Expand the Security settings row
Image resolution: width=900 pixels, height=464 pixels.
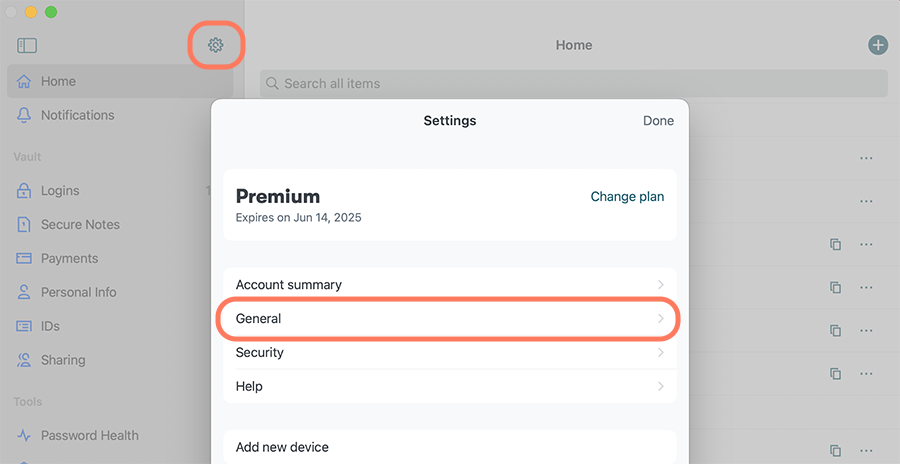click(x=450, y=353)
